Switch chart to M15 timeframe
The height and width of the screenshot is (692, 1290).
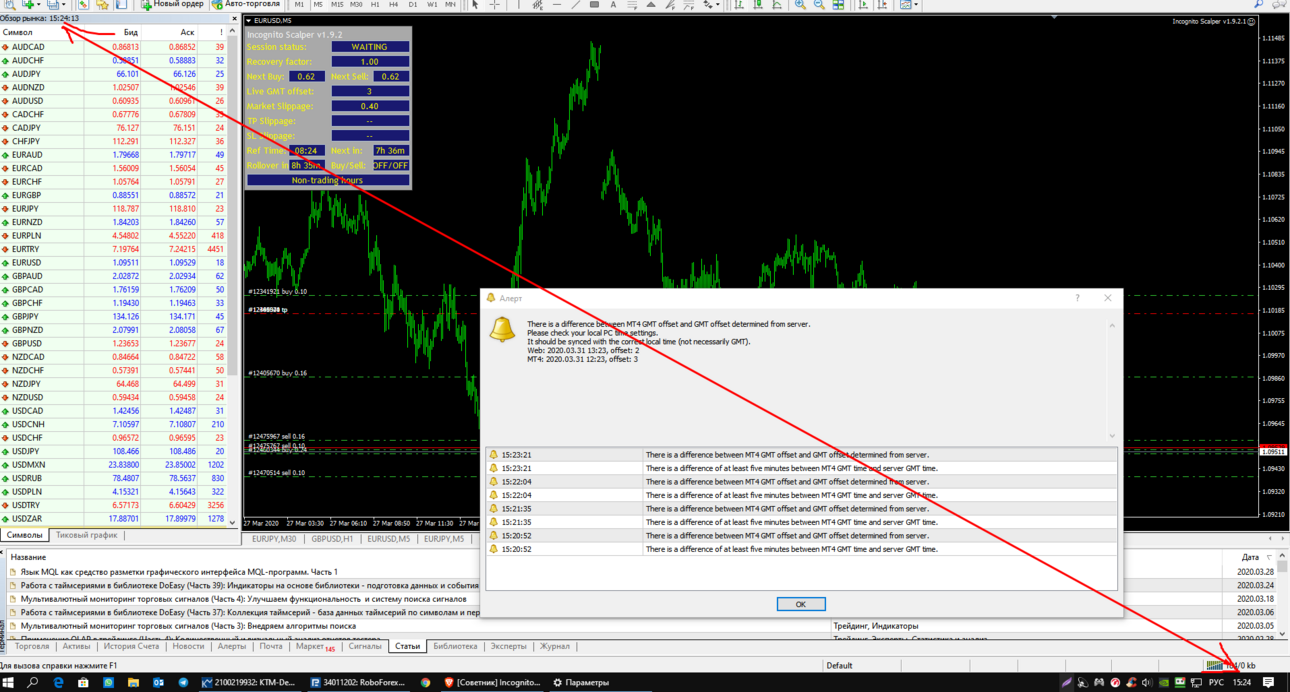337,4
